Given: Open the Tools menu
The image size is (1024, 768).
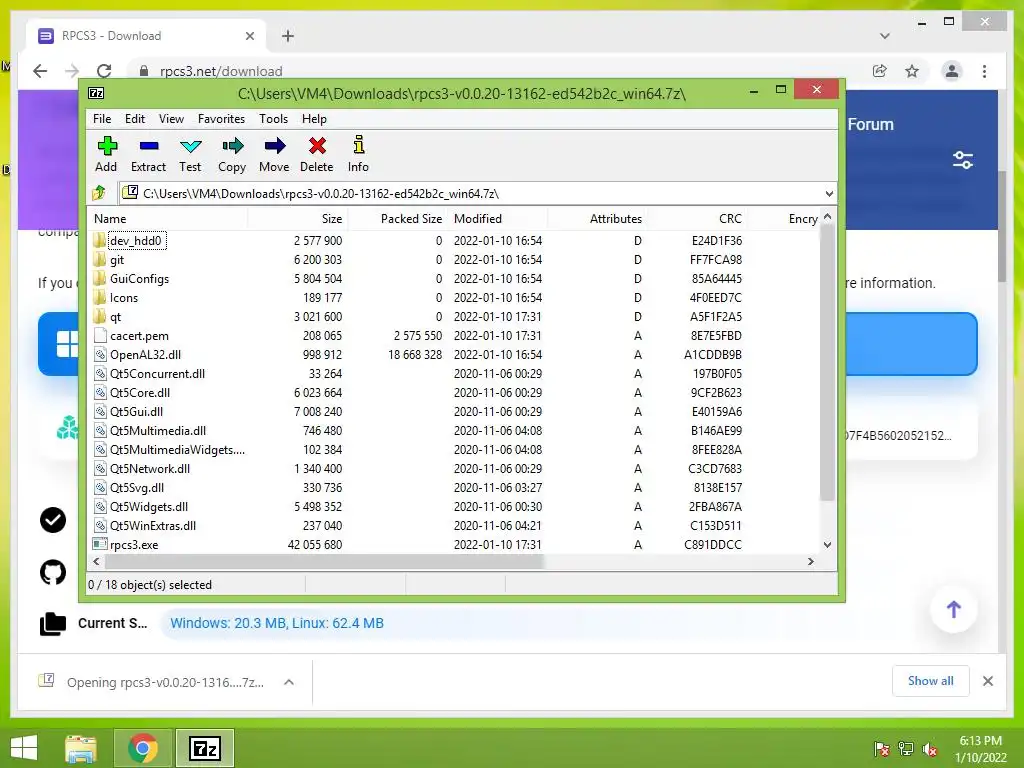Looking at the screenshot, I should pyautogui.click(x=273, y=119).
